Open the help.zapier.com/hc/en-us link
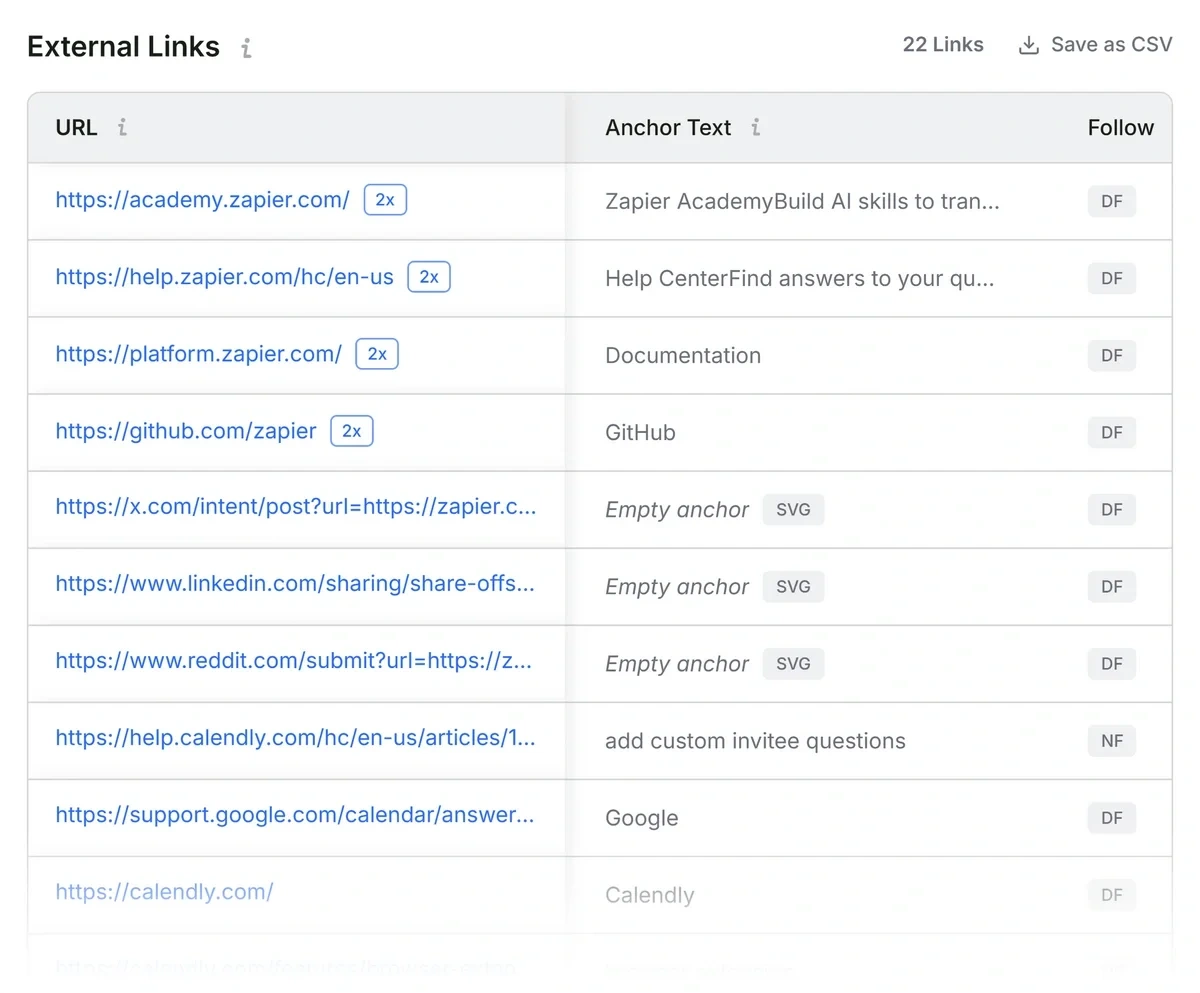 (224, 277)
